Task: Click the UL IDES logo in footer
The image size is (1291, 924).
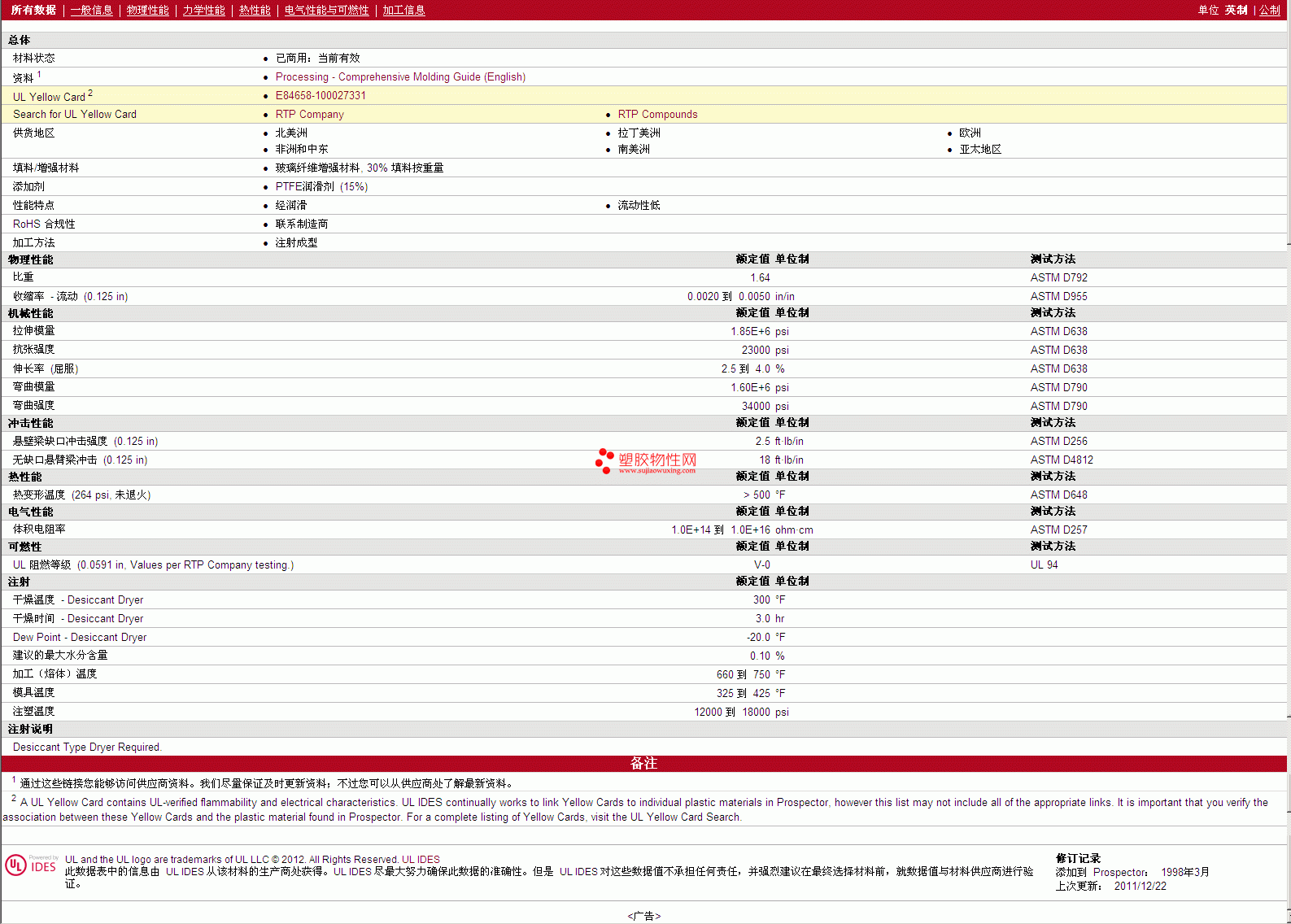Action: (31, 865)
